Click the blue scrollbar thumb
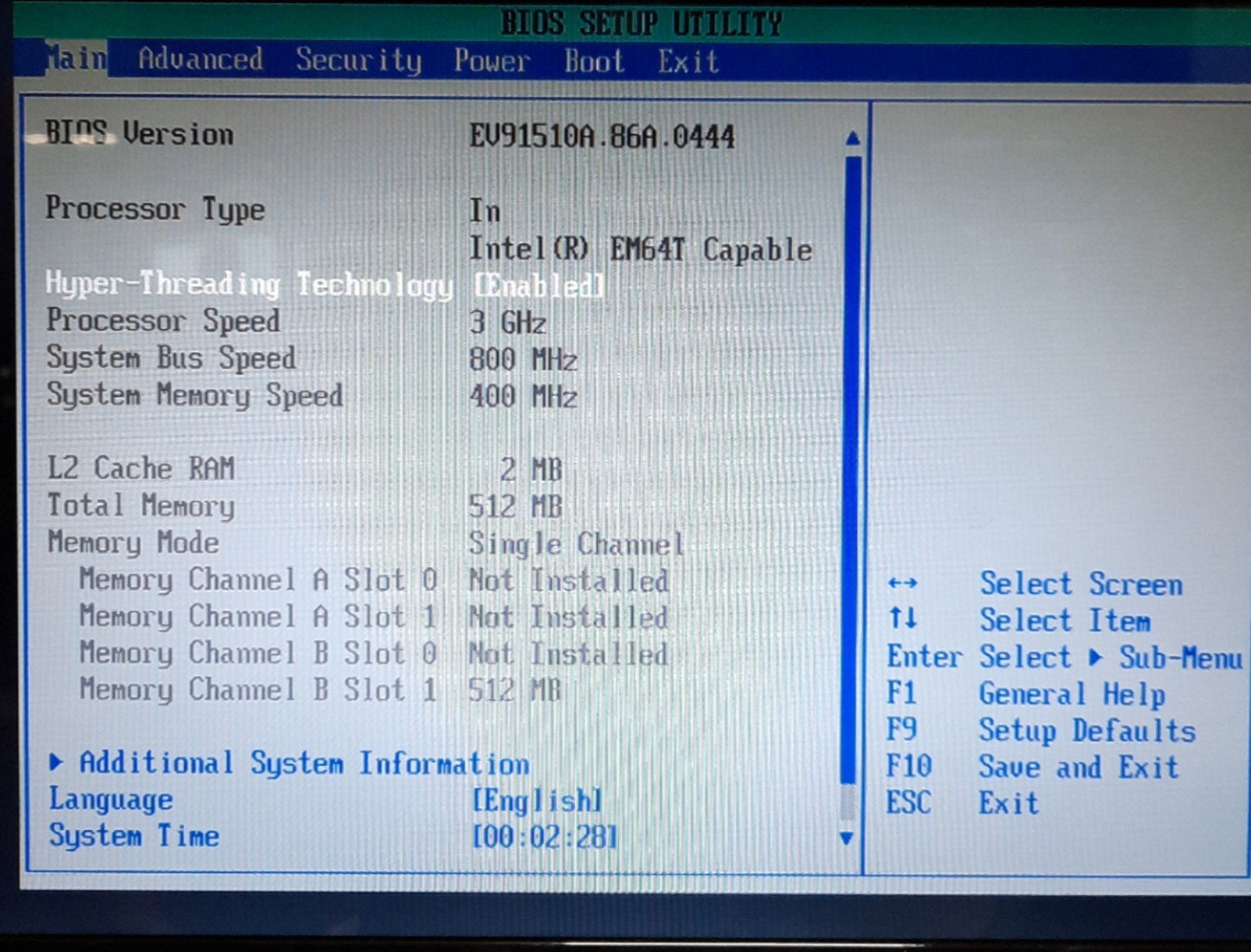Screen dimensions: 1251x952 [849, 476]
